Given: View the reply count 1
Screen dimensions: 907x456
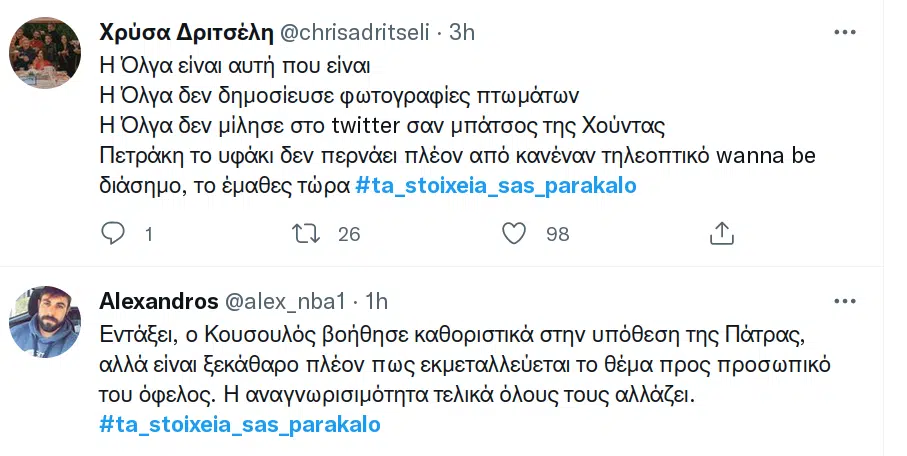Looking at the screenshot, I should tap(149, 234).
